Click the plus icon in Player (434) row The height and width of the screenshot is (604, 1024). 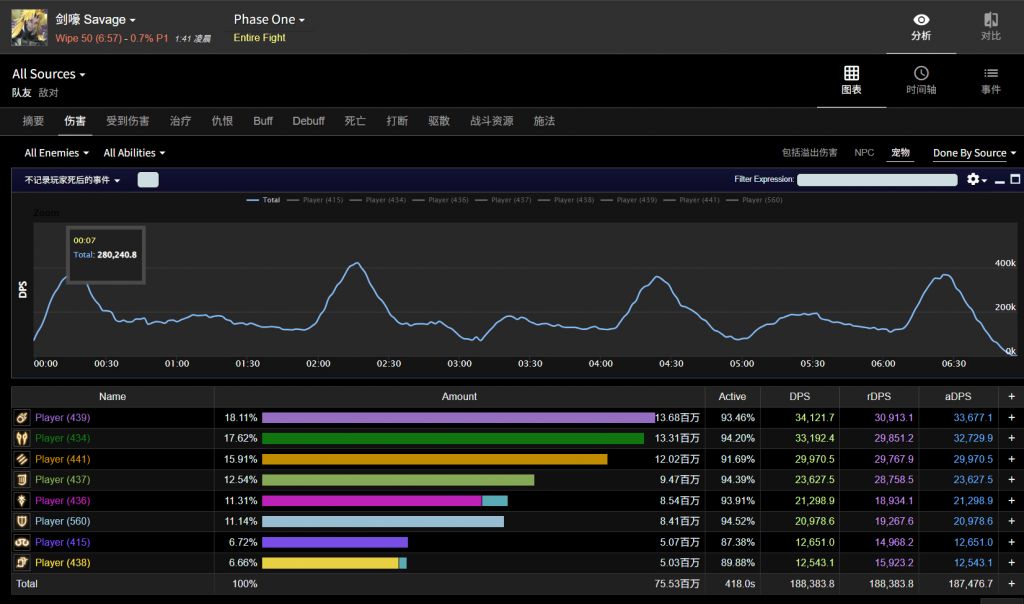[x=1011, y=438]
